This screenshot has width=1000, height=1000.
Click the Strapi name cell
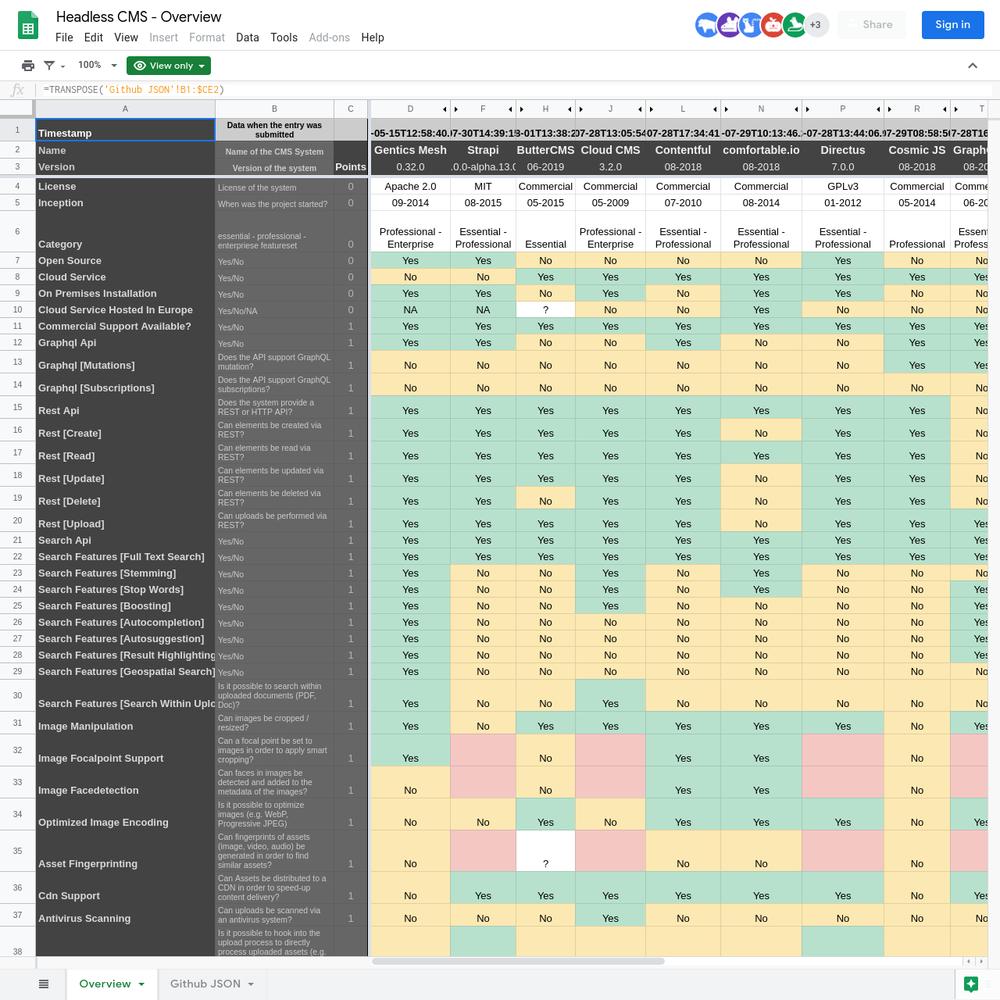(483, 150)
